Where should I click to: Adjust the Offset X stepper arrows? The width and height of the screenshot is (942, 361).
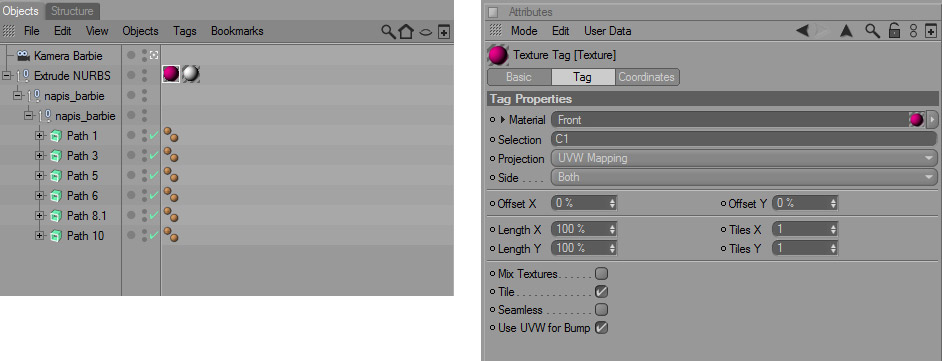[612, 204]
